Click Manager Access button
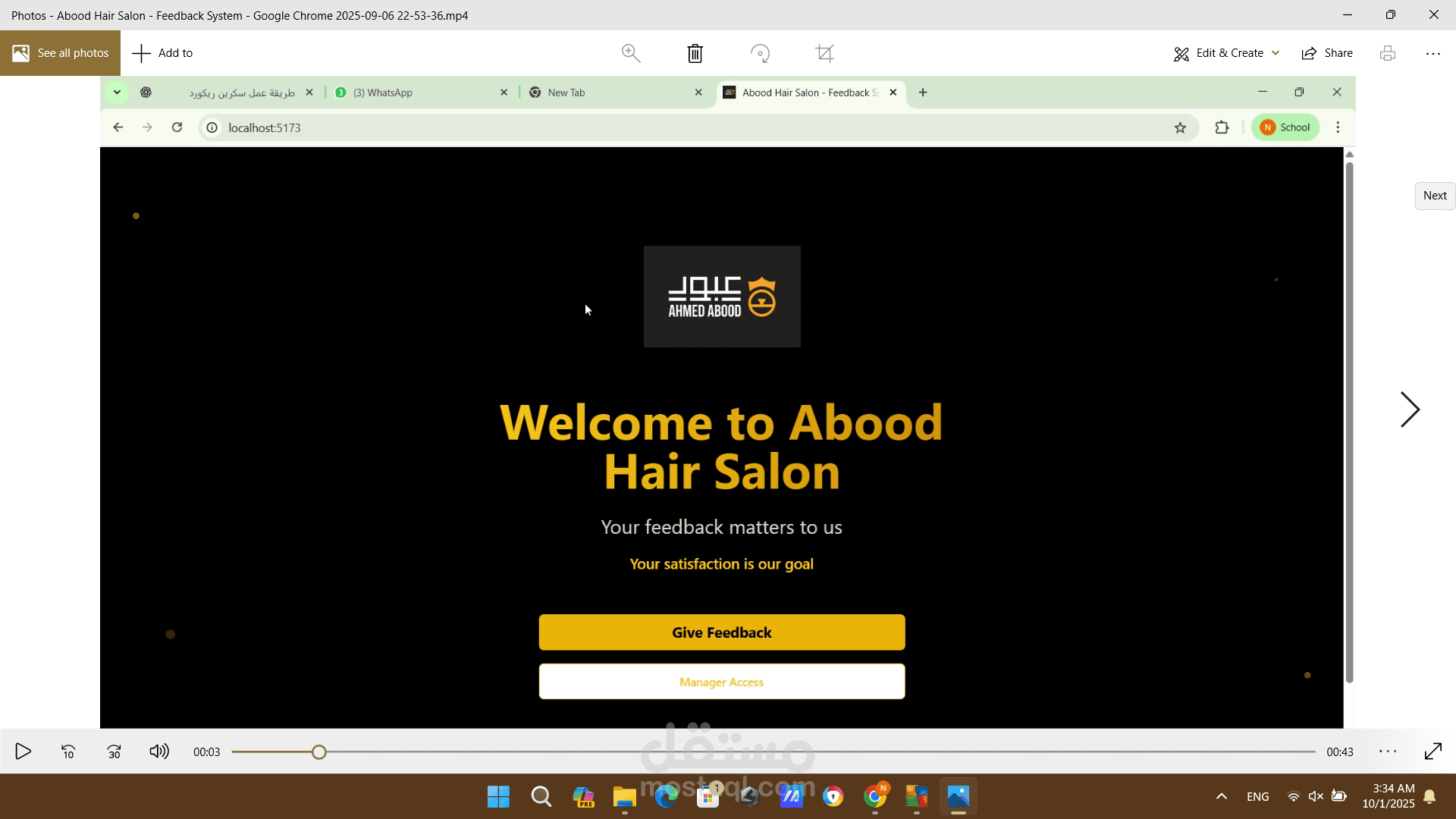This screenshot has width=1456, height=819. point(722,682)
